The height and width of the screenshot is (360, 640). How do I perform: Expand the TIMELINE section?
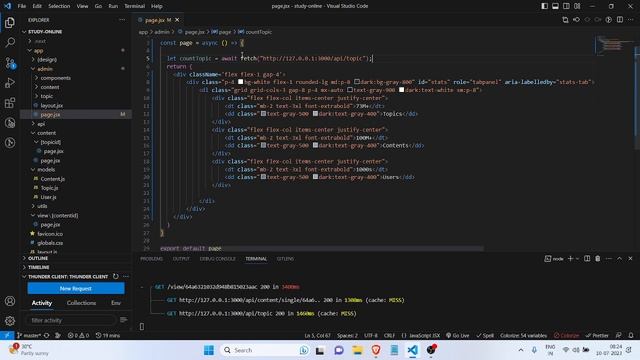[38, 267]
